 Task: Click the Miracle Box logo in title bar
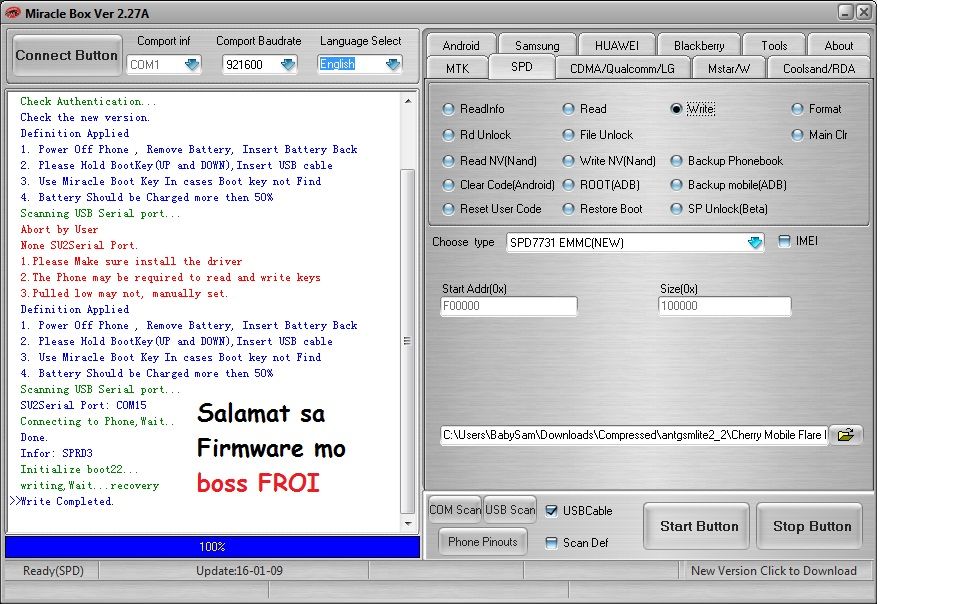coord(13,11)
